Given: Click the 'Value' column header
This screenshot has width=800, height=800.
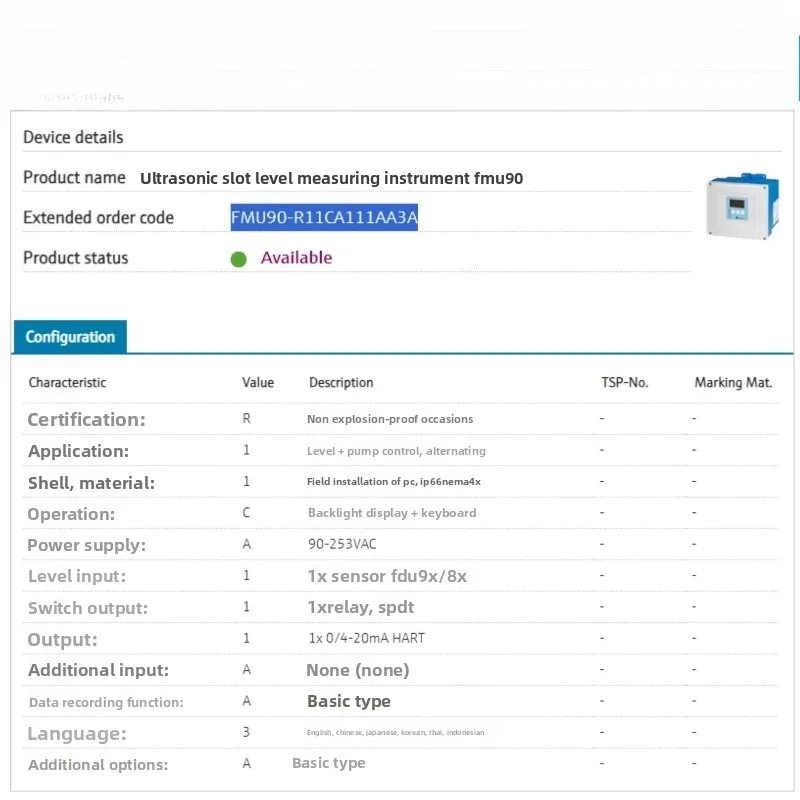Looking at the screenshot, I should point(258,383).
